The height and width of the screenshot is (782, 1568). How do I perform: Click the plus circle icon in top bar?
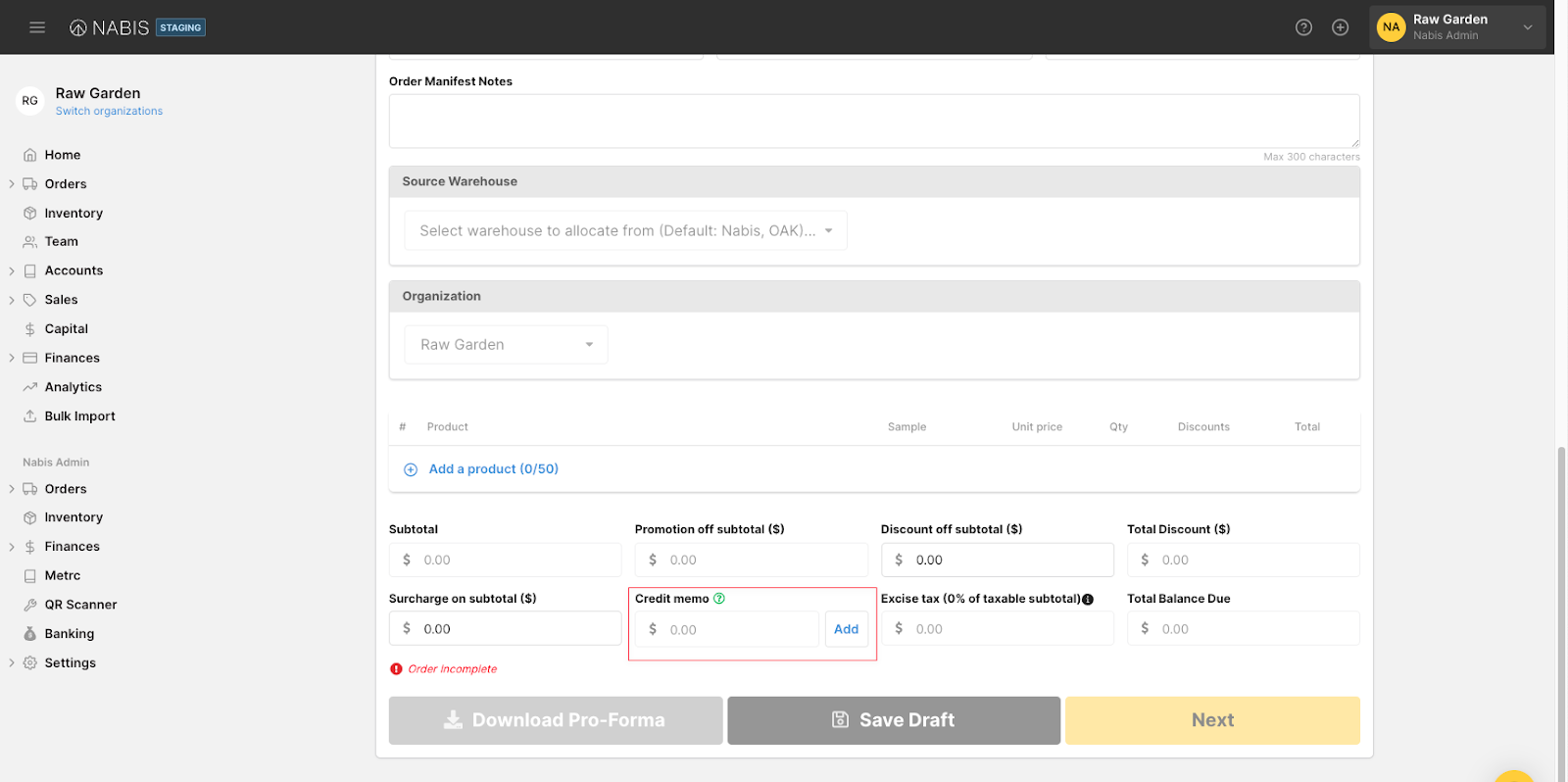(x=1341, y=27)
